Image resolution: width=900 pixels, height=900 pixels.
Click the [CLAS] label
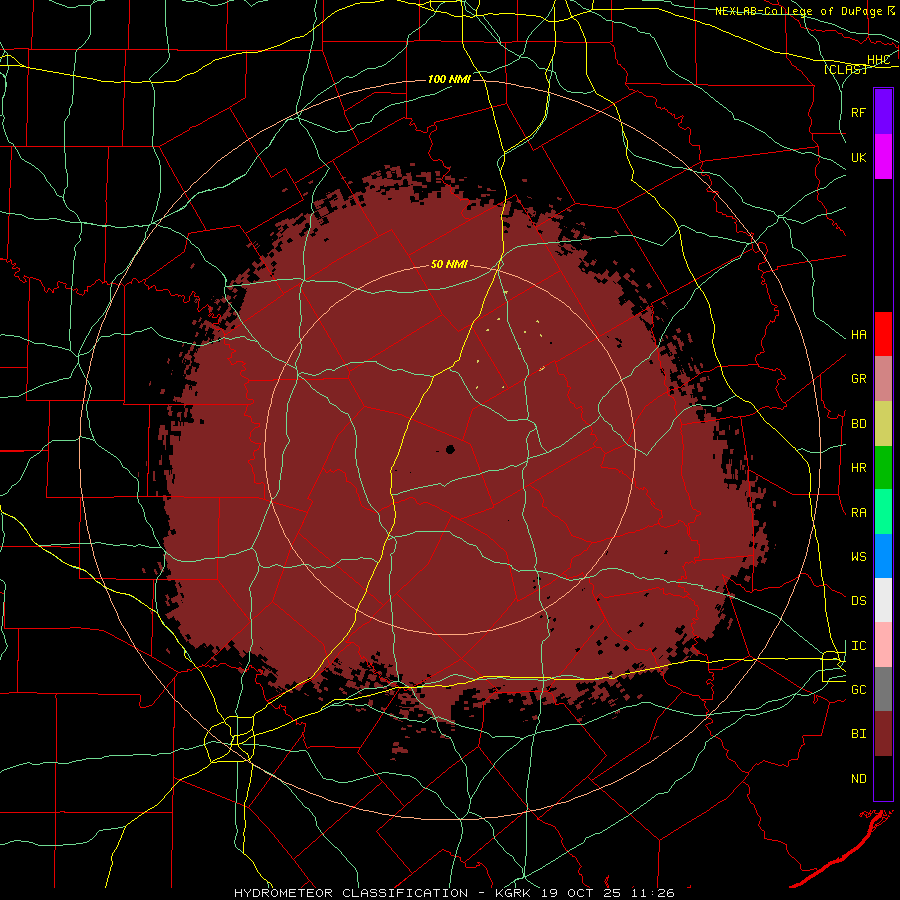coord(845,69)
